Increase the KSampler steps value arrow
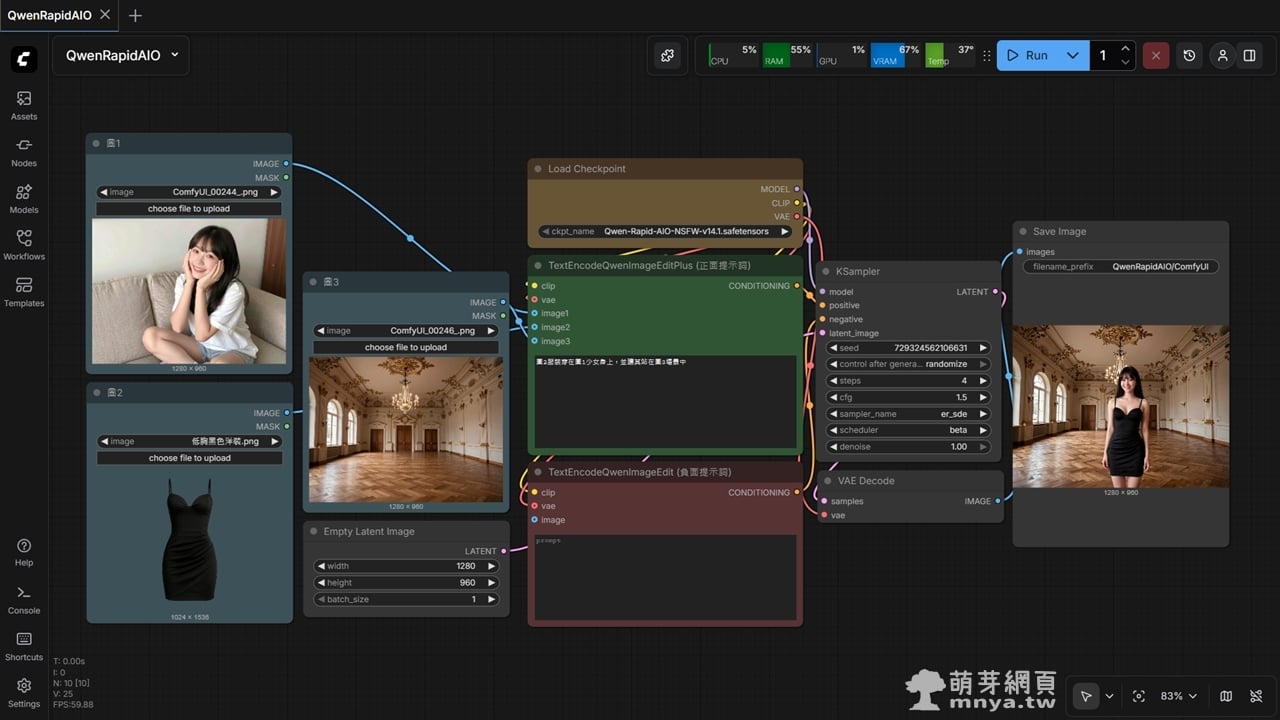This screenshot has width=1280, height=720. pos(983,381)
